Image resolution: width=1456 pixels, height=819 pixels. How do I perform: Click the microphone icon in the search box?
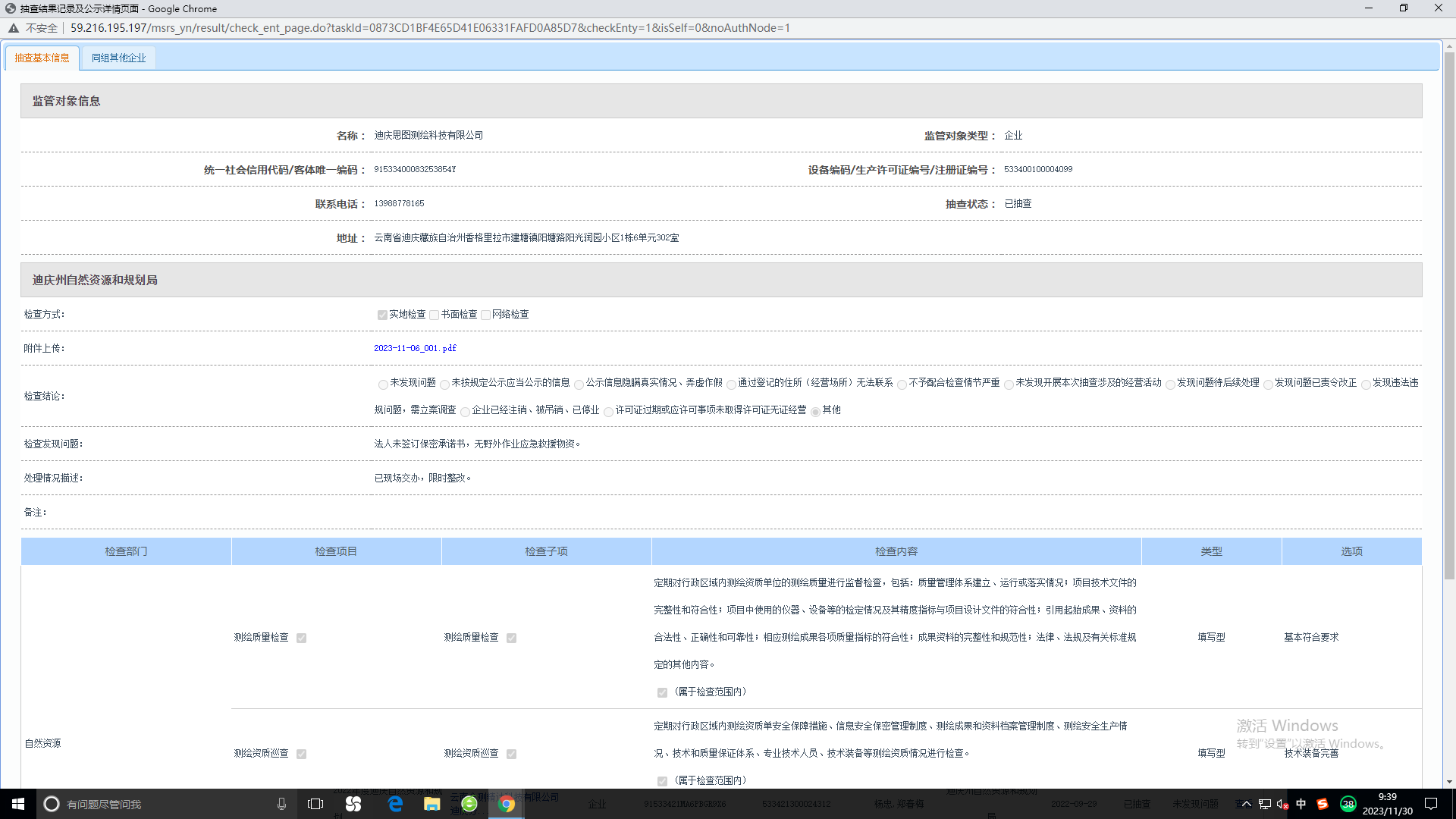[281, 804]
